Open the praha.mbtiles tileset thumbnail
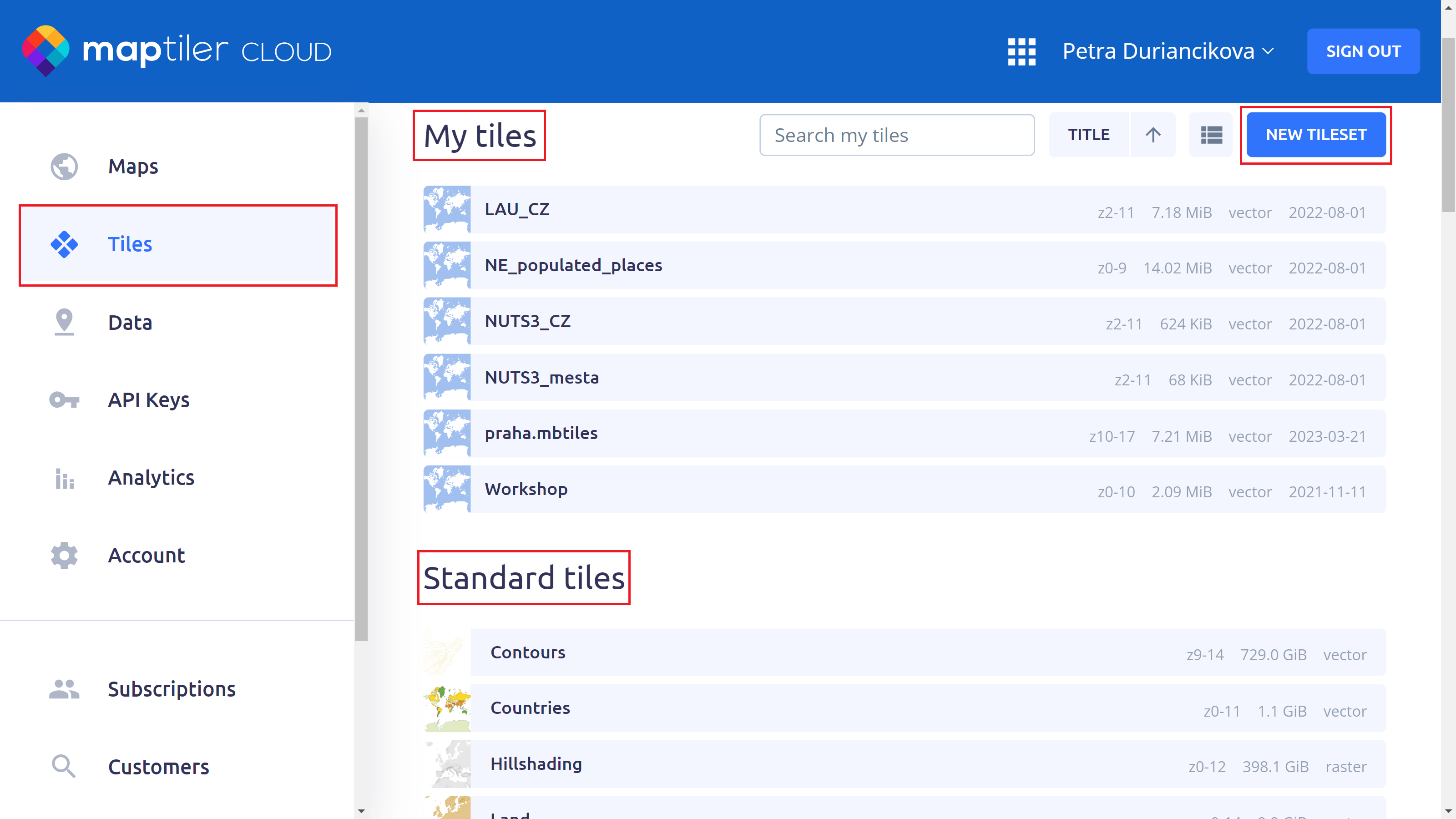Image resolution: width=1456 pixels, height=819 pixels. 446,434
